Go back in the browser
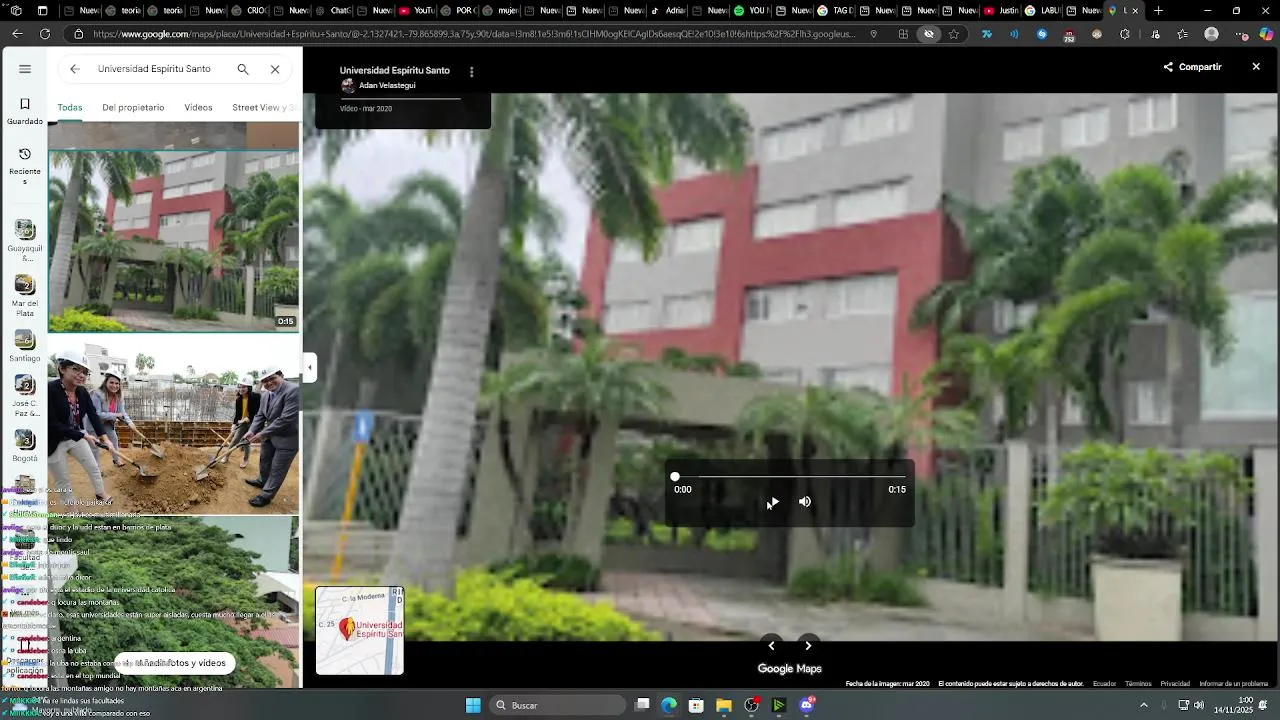 17,34
